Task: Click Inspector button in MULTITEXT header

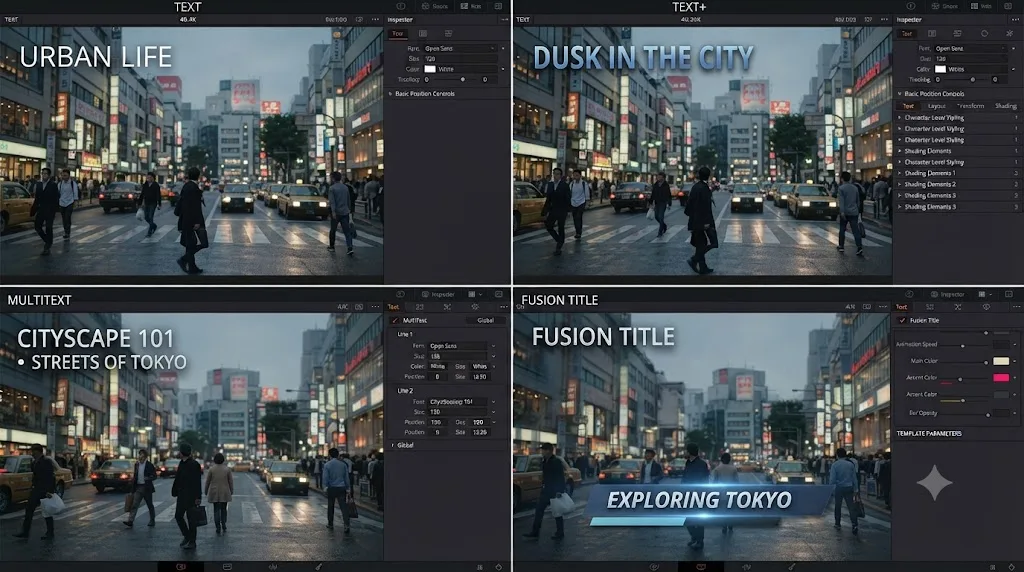Action: [x=438, y=294]
